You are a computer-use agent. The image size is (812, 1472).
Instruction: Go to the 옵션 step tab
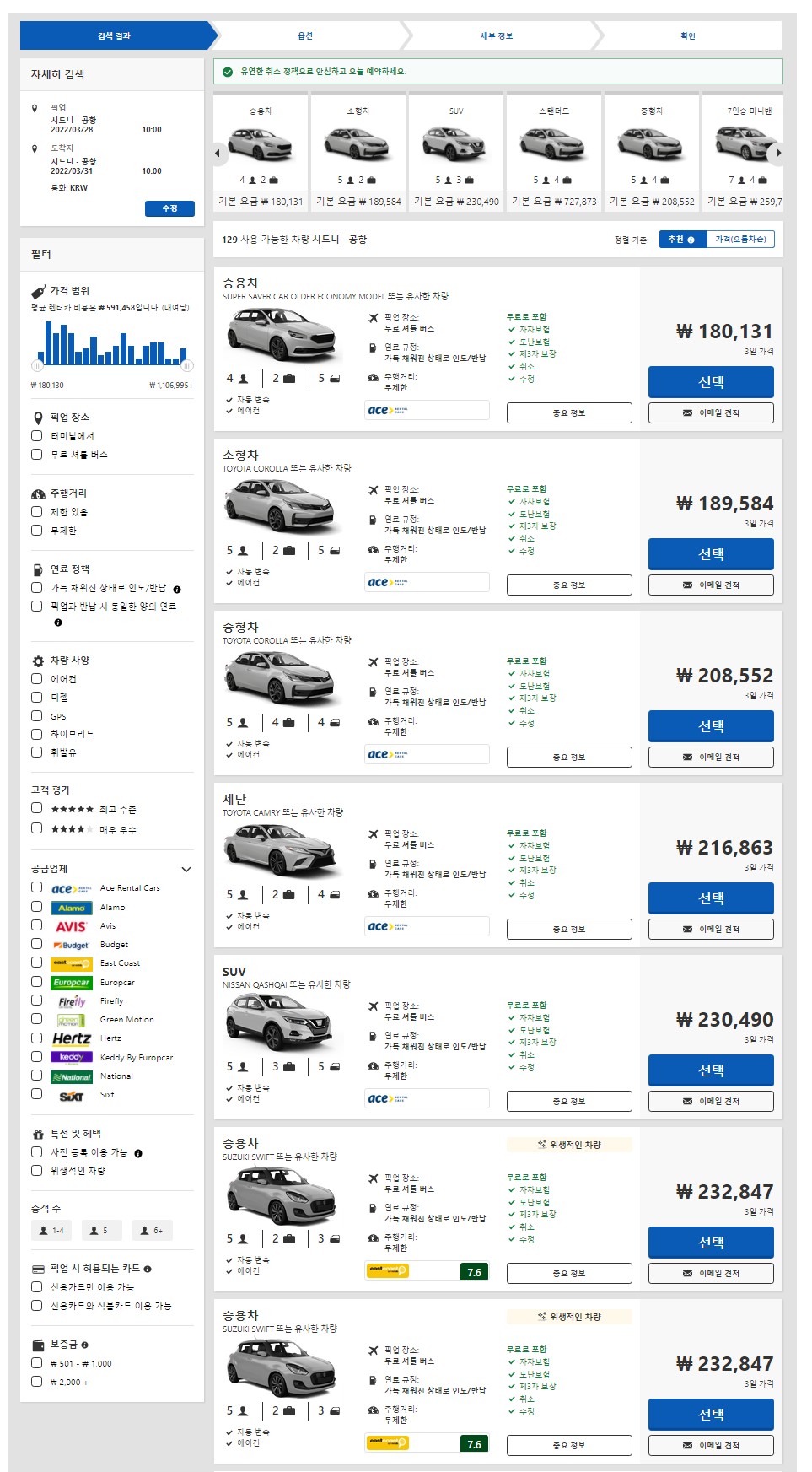pyautogui.click(x=305, y=35)
